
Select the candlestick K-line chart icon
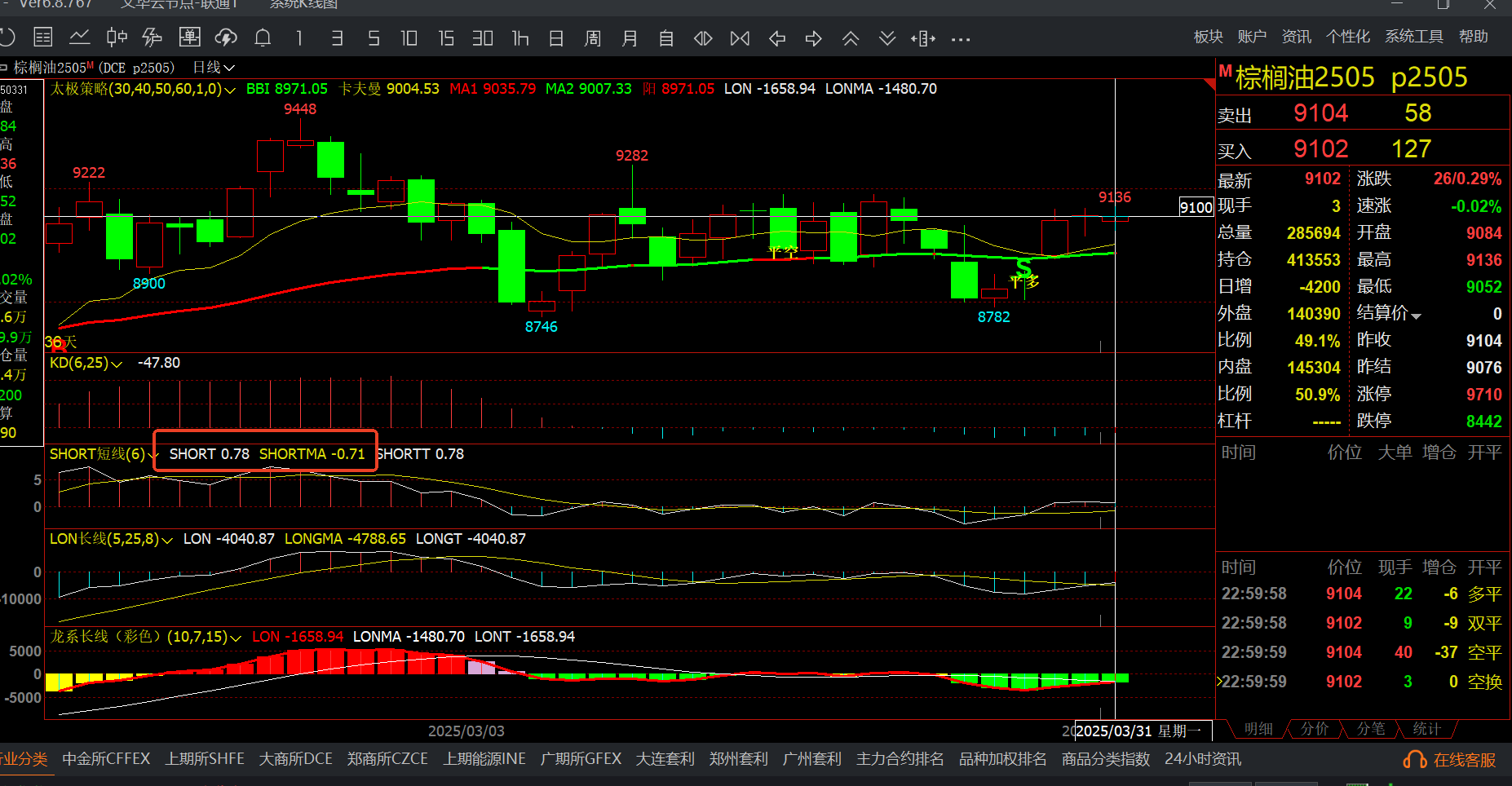click(117, 38)
